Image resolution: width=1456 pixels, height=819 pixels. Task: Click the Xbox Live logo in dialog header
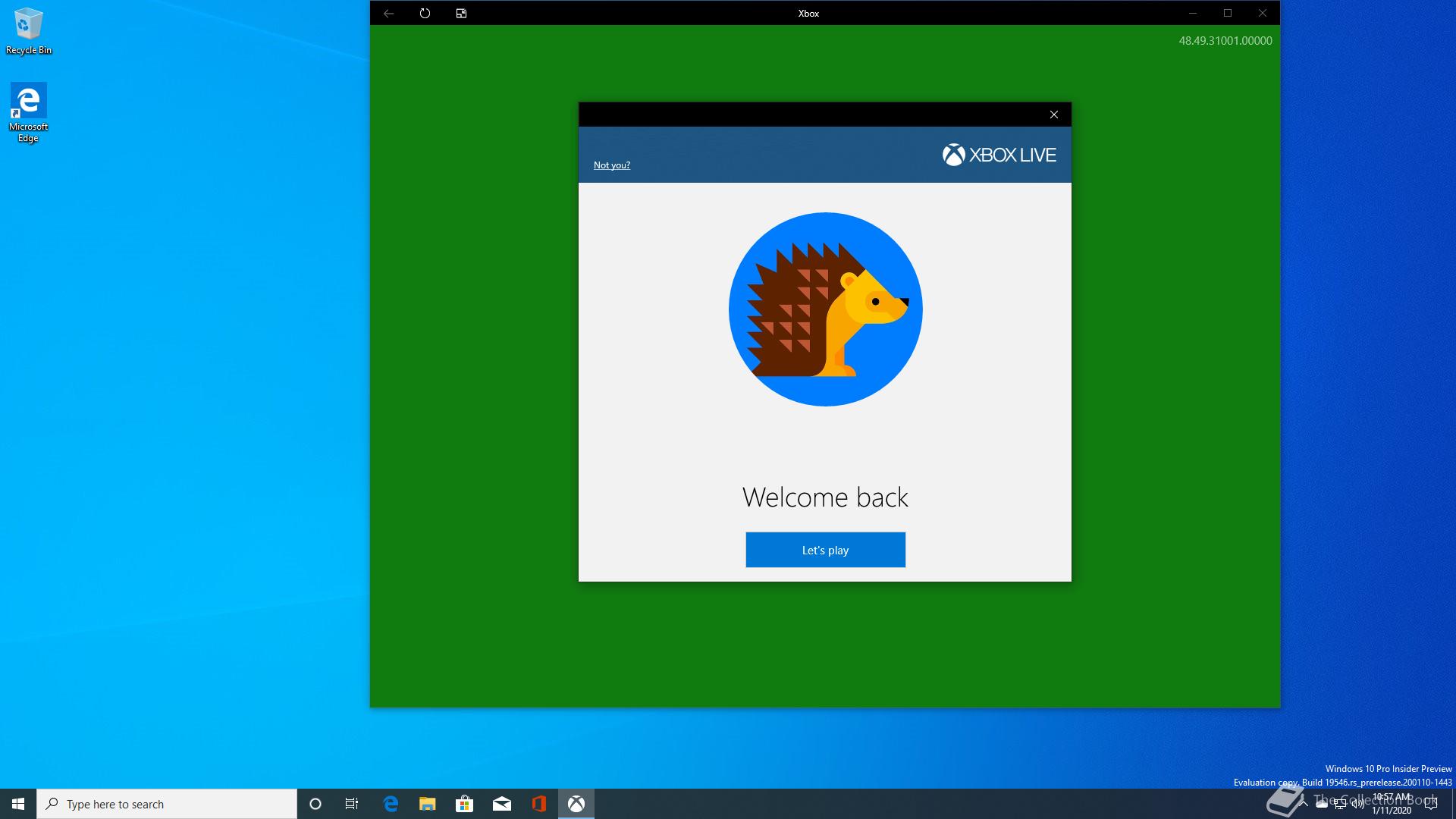999,155
